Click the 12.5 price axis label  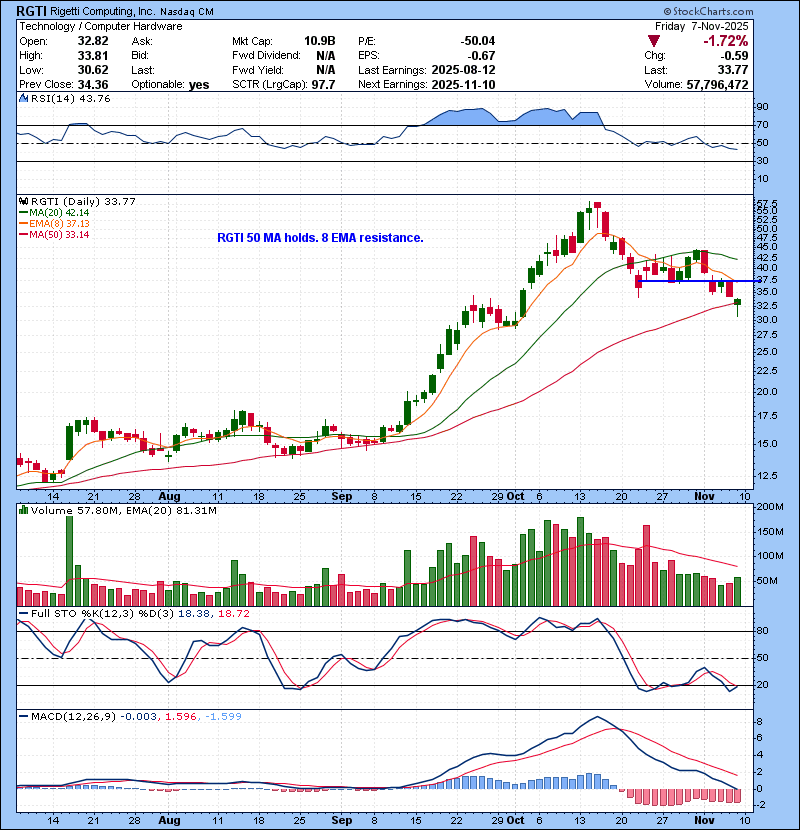click(767, 475)
